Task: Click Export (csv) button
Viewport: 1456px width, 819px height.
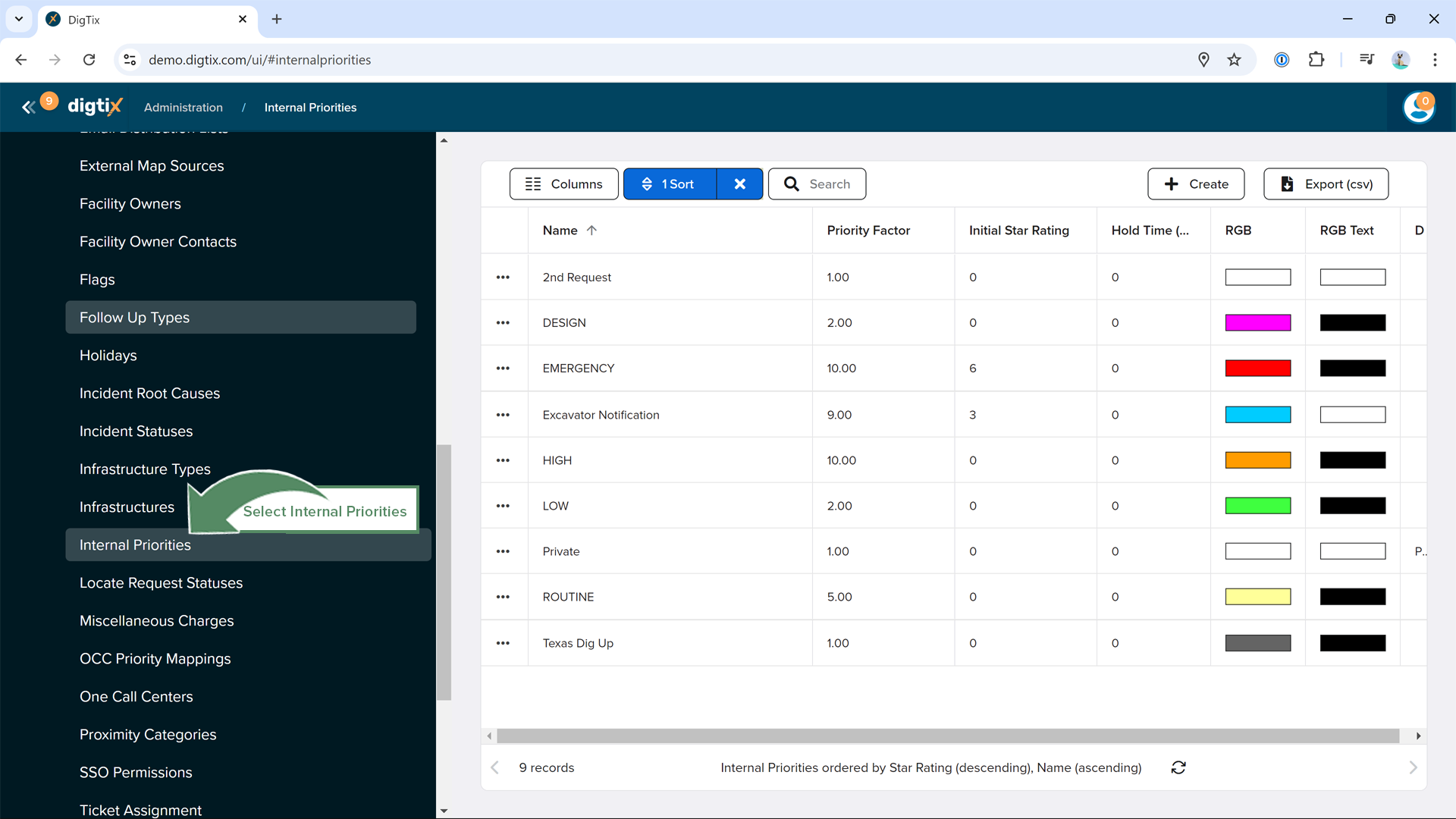Action: [1326, 184]
